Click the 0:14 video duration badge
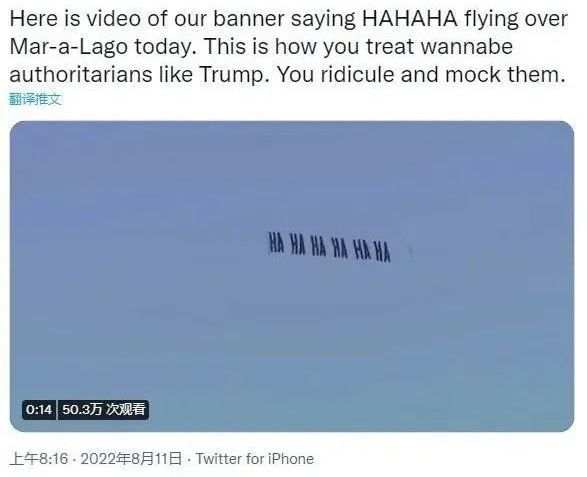Screen dimensions: 587x477 39,410
